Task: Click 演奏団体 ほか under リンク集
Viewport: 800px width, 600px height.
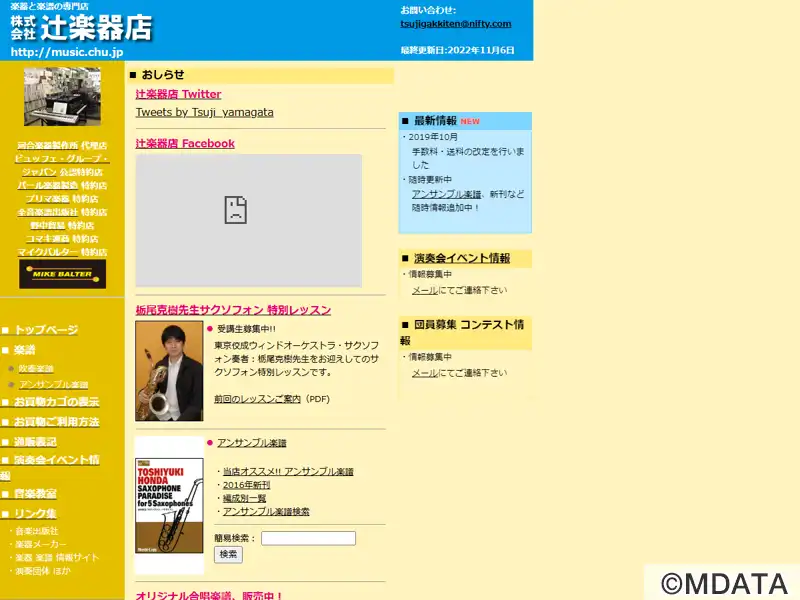Action: click(x=43, y=571)
